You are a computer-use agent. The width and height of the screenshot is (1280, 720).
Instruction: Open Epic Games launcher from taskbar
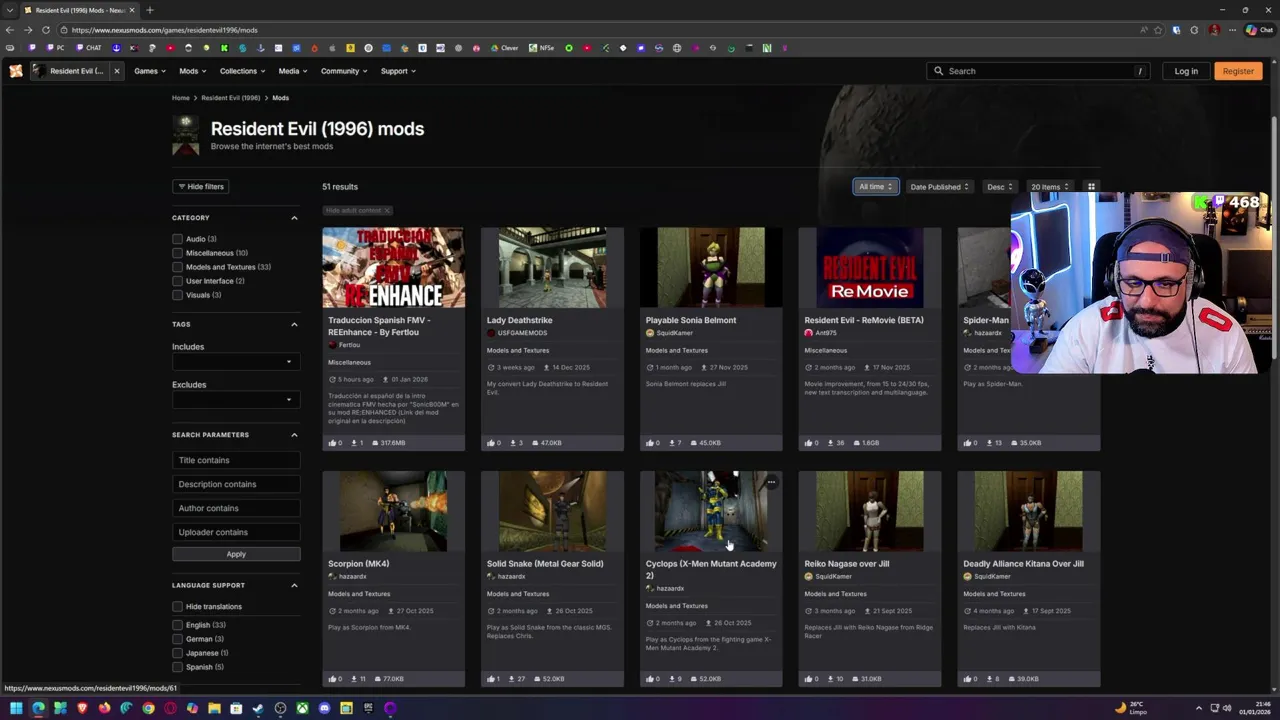pyautogui.click(x=368, y=708)
